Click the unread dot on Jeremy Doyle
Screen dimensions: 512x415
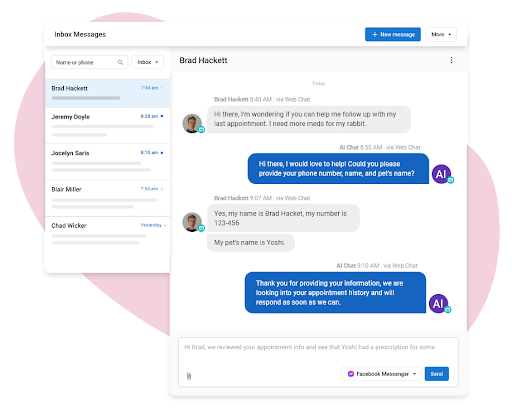coord(162,116)
